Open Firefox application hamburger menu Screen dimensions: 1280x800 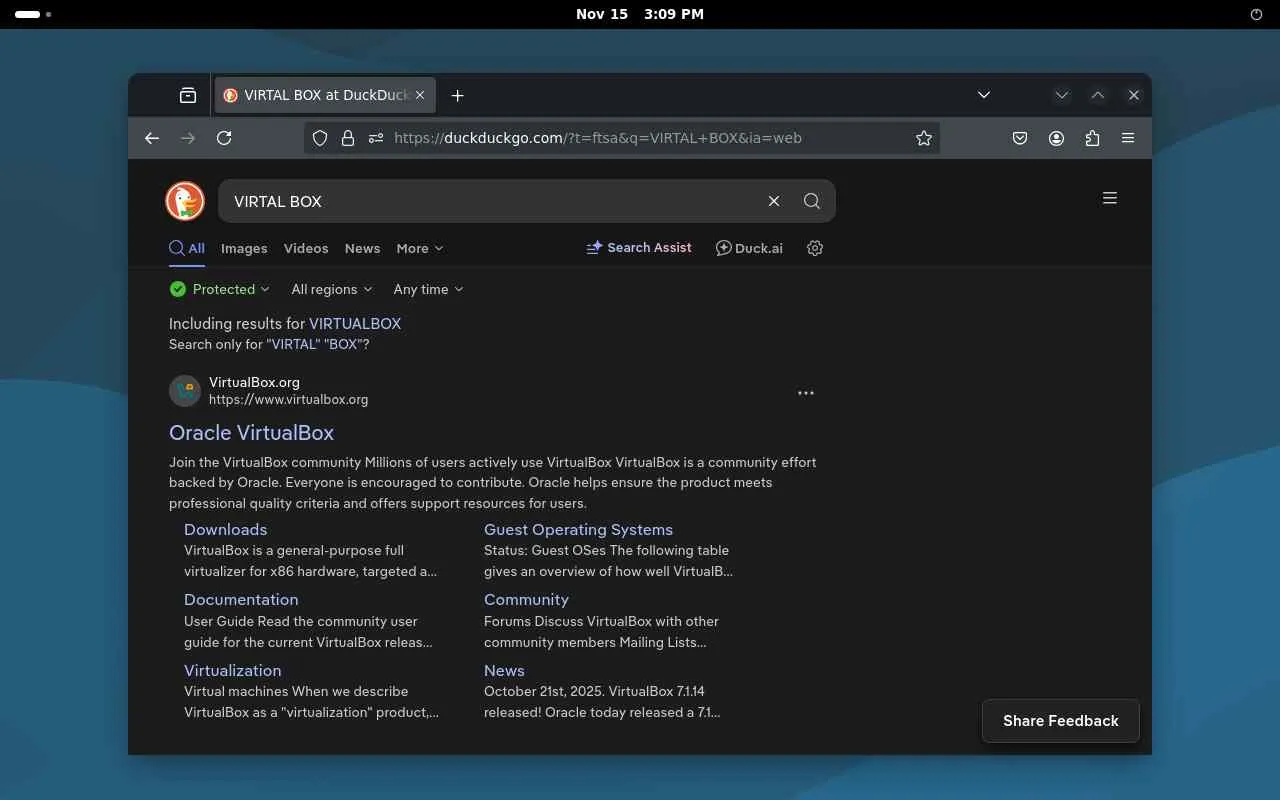(x=1128, y=138)
